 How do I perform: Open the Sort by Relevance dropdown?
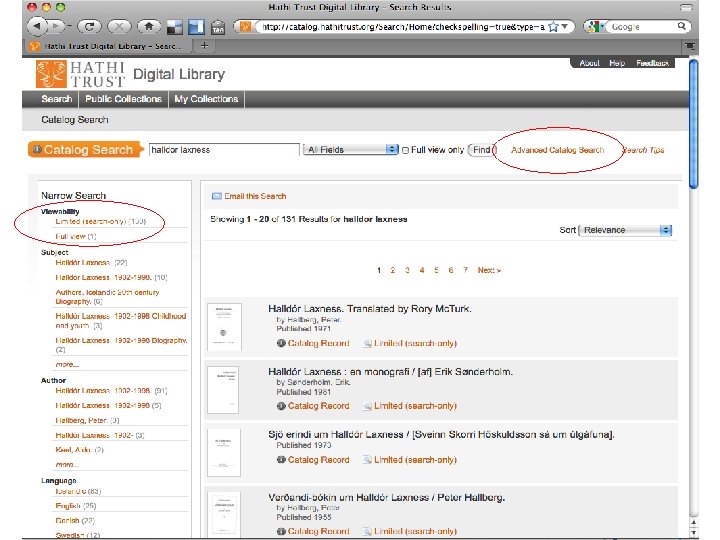pyautogui.click(x=625, y=230)
